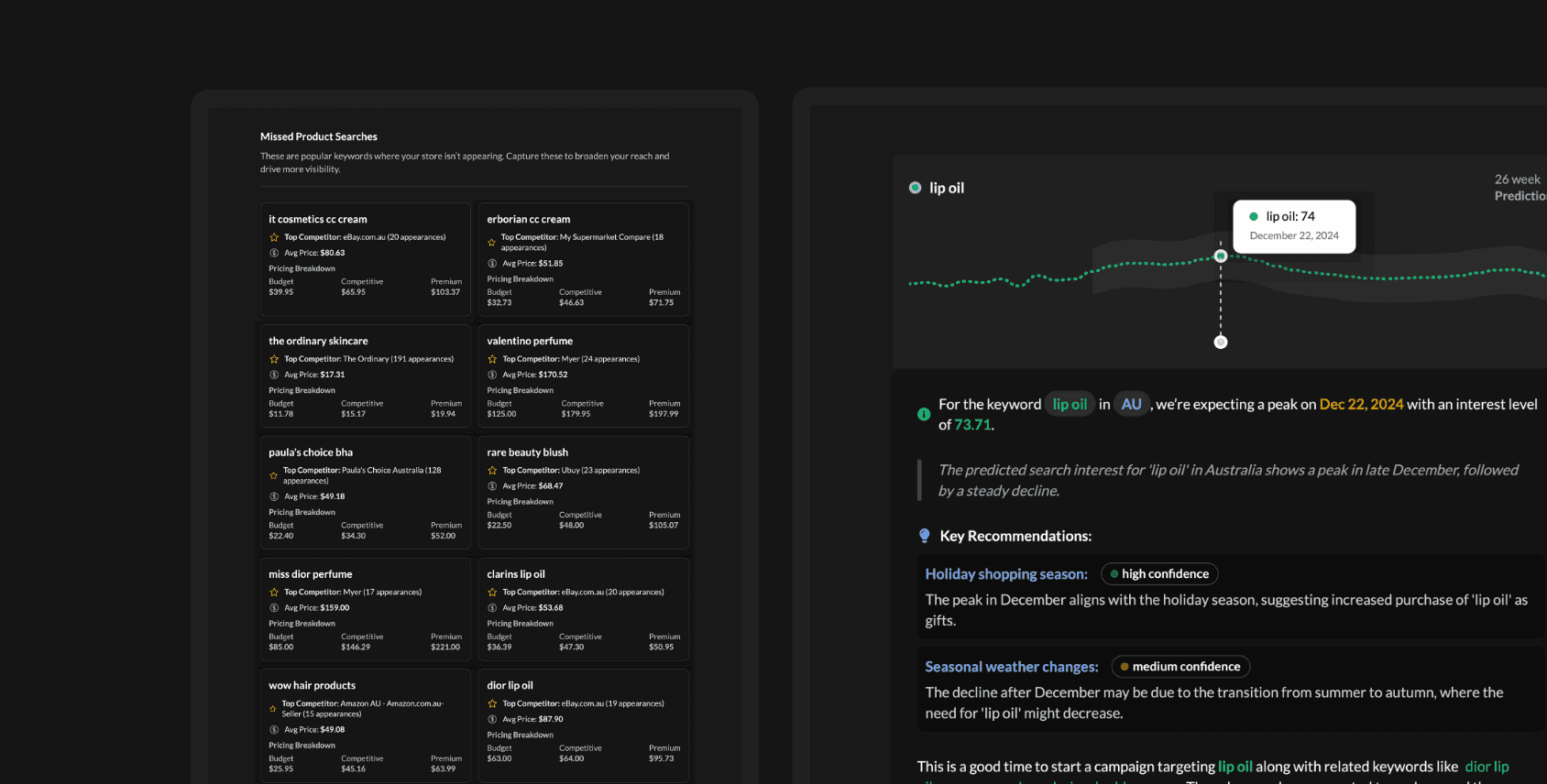Screen dimensions: 1547x784
Task: Click the star icon in wow hair products card
Action: pos(272,709)
